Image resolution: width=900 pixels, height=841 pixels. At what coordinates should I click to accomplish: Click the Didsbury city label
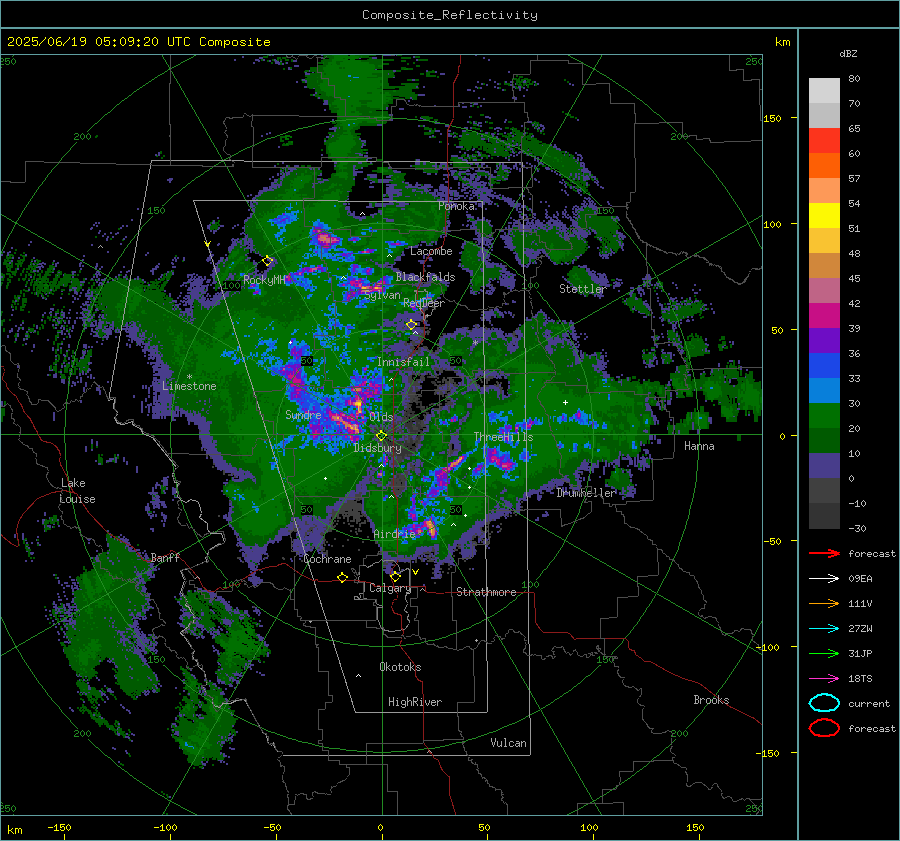(x=377, y=448)
